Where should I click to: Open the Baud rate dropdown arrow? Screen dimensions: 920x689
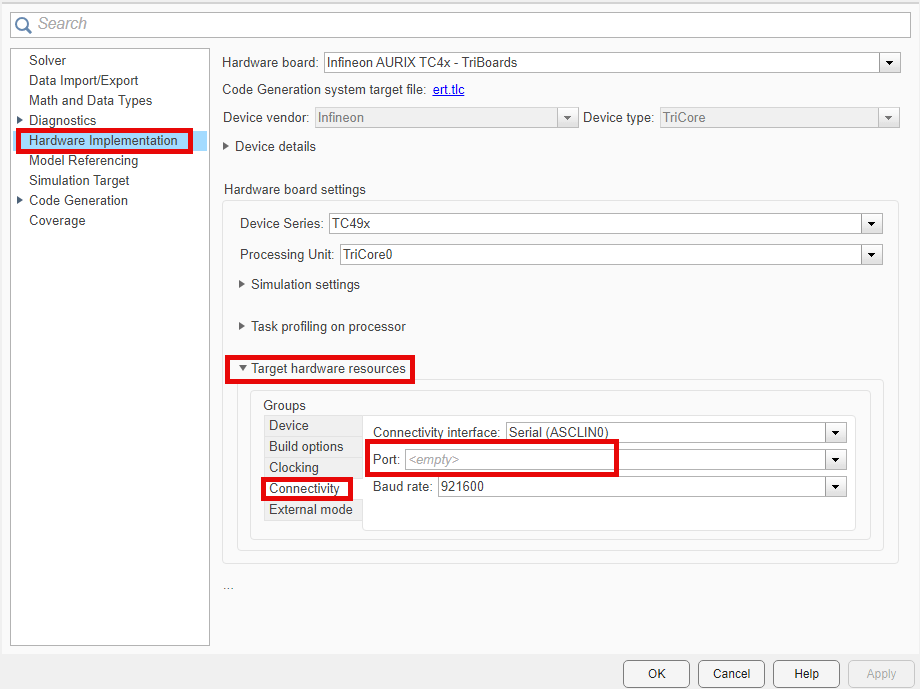click(x=836, y=487)
